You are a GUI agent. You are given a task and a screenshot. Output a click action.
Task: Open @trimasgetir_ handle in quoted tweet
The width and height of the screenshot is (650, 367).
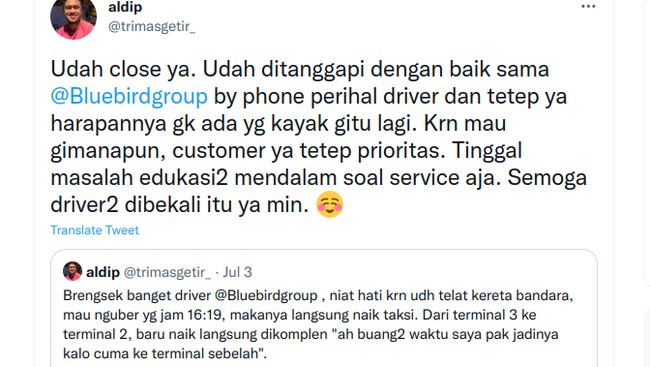167,272
